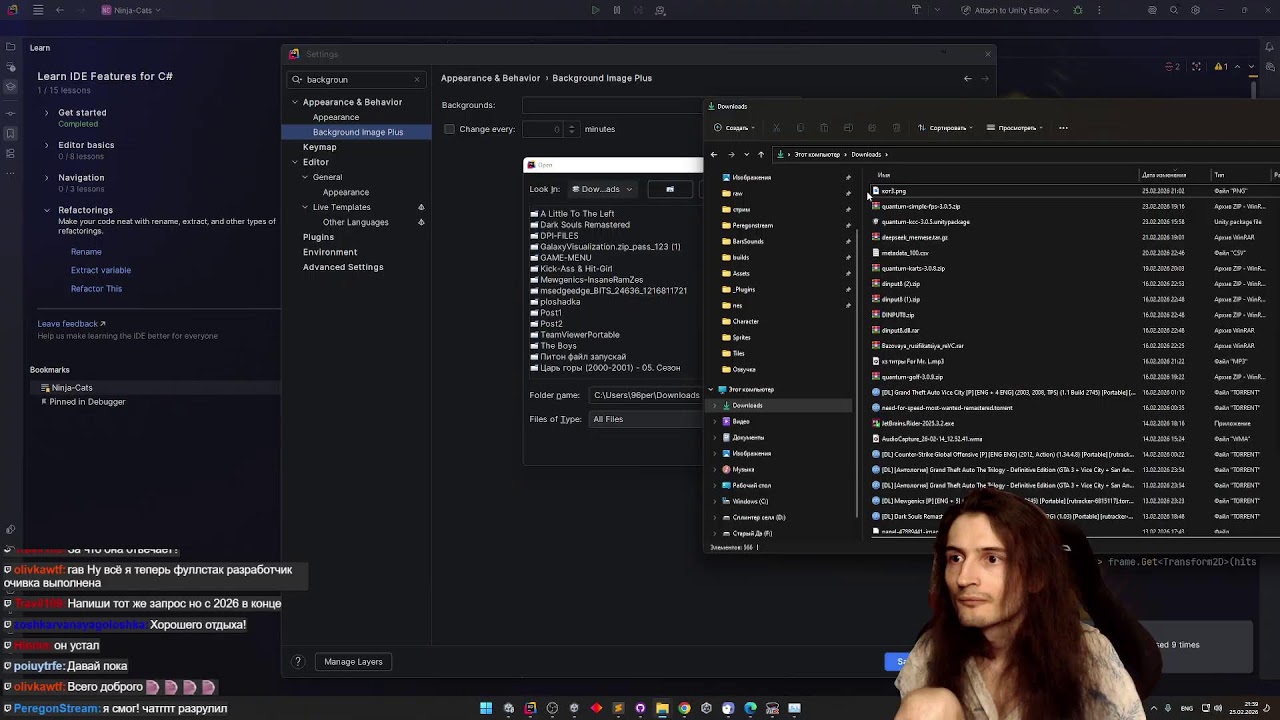
Task: Open Environment settings page
Action: [330, 252]
